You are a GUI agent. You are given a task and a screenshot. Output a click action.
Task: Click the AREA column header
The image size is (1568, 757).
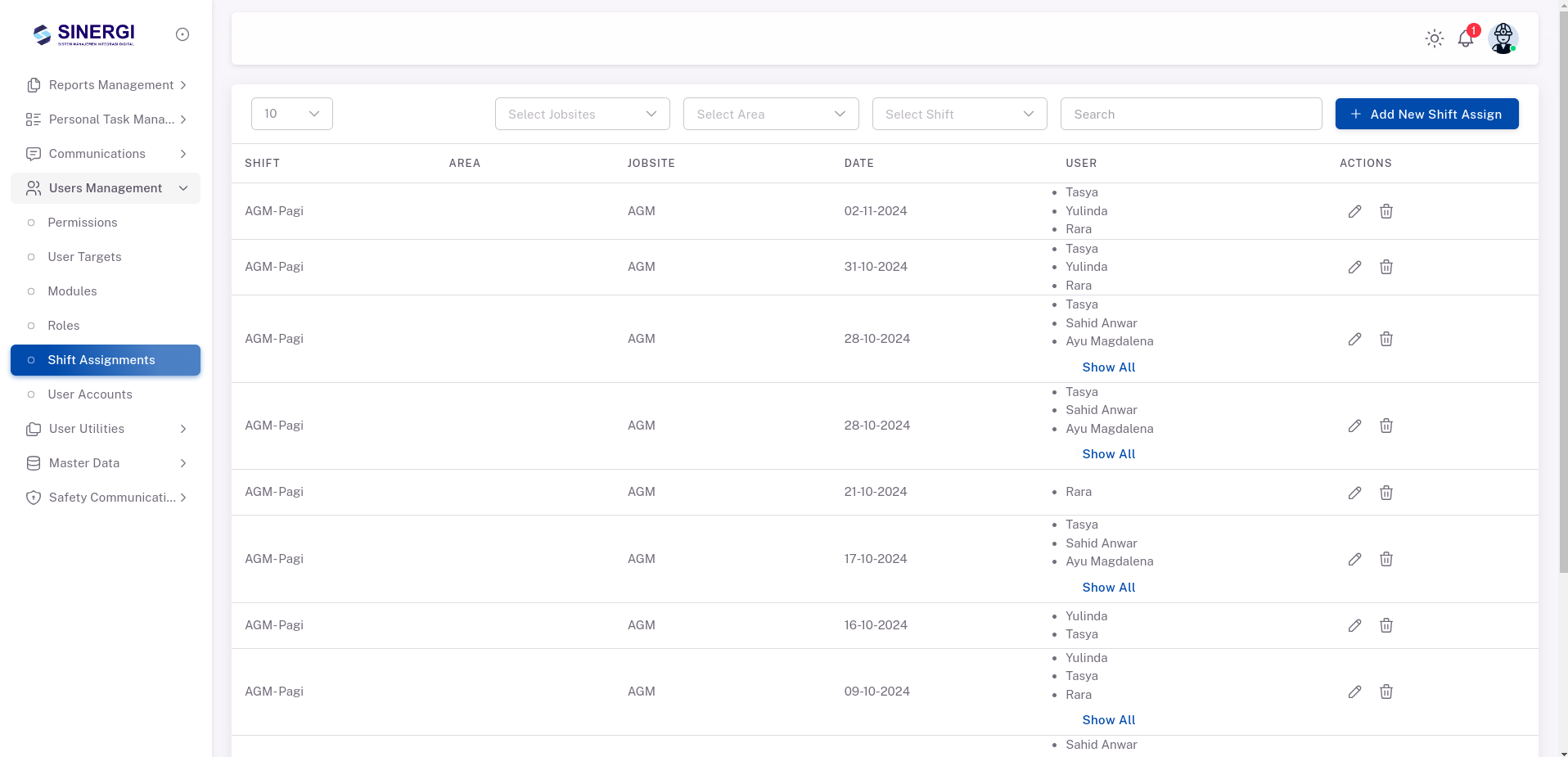(464, 163)
